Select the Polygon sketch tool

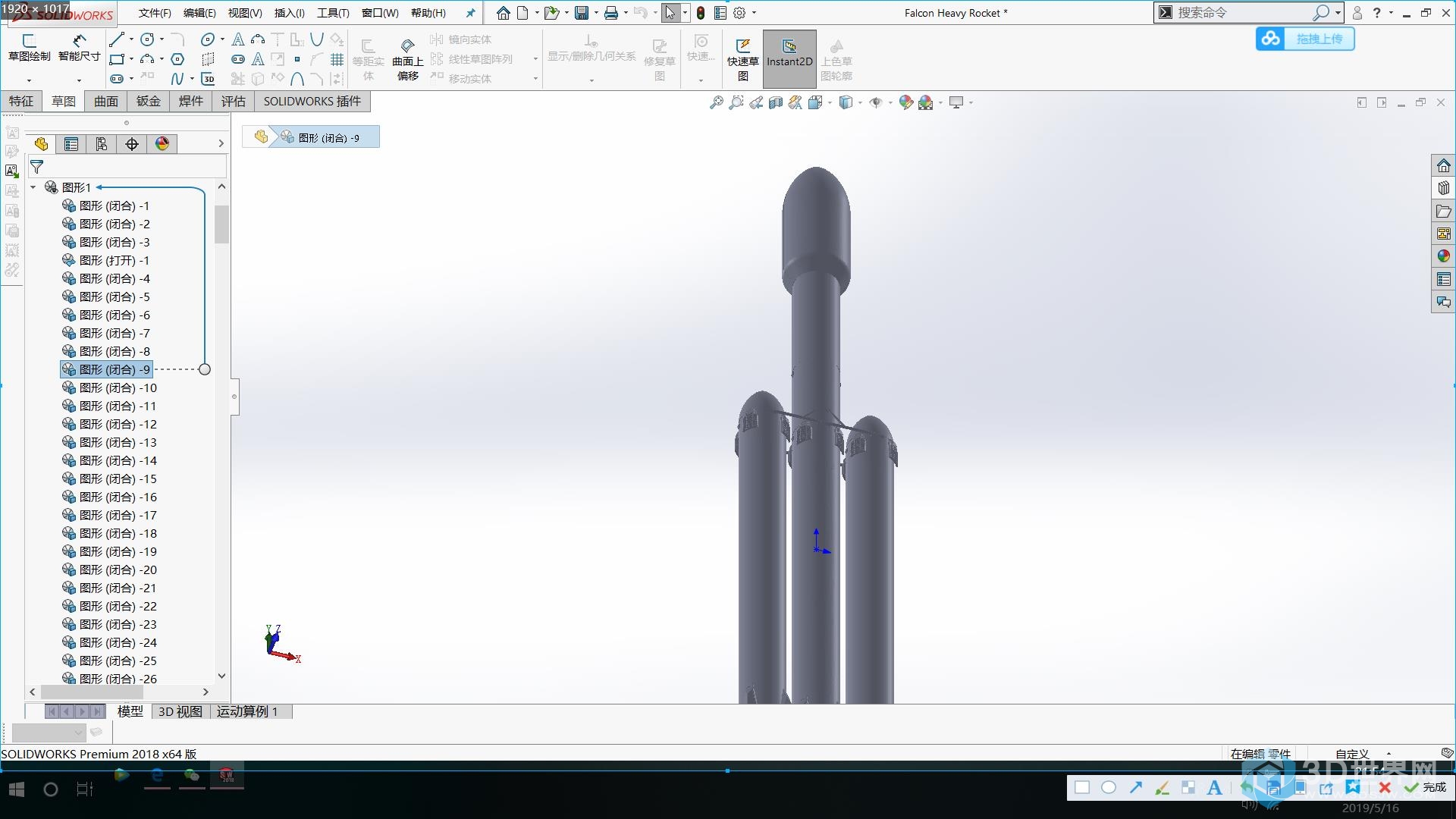177,59
